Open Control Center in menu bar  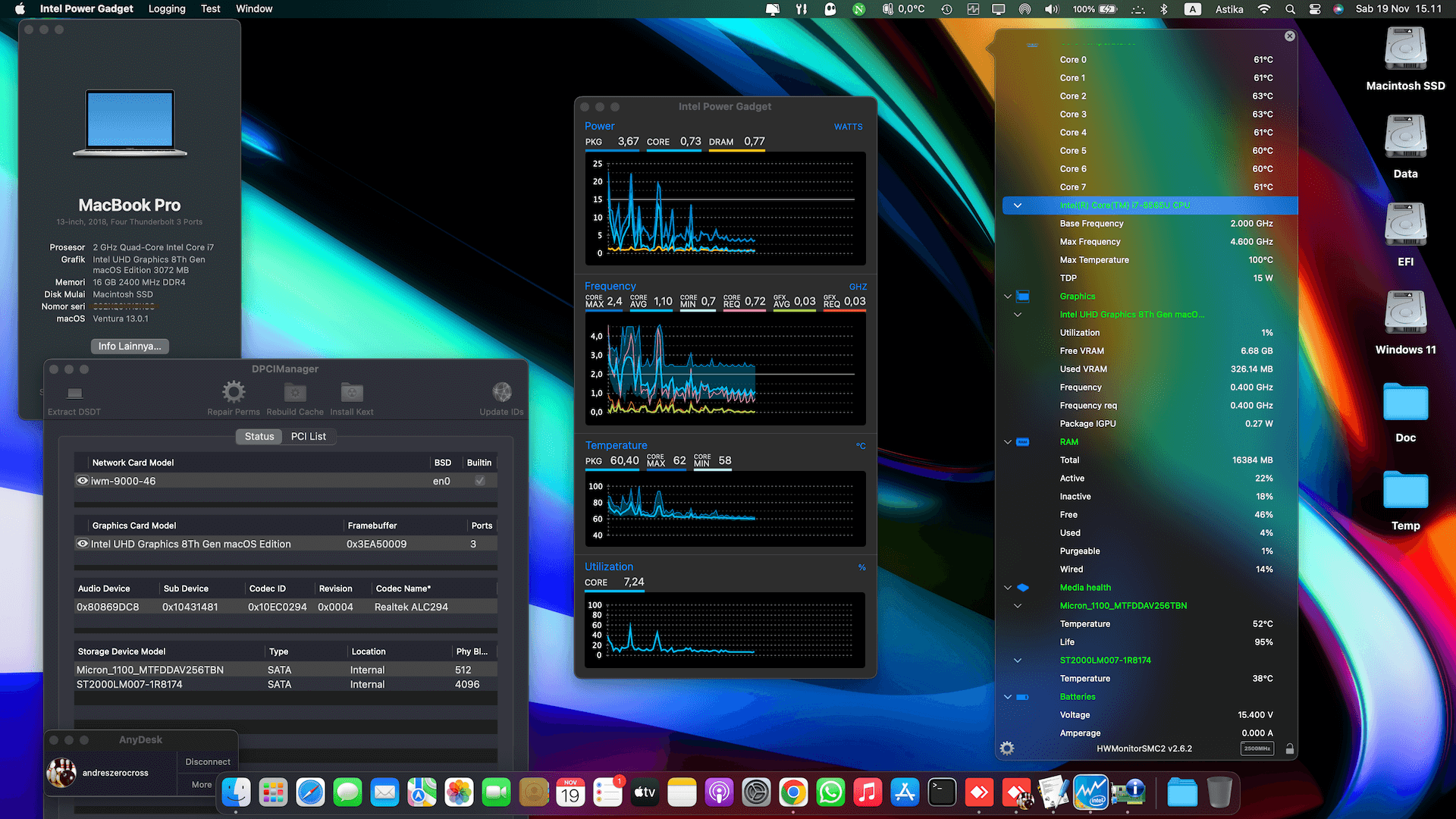click(1315, 9)
